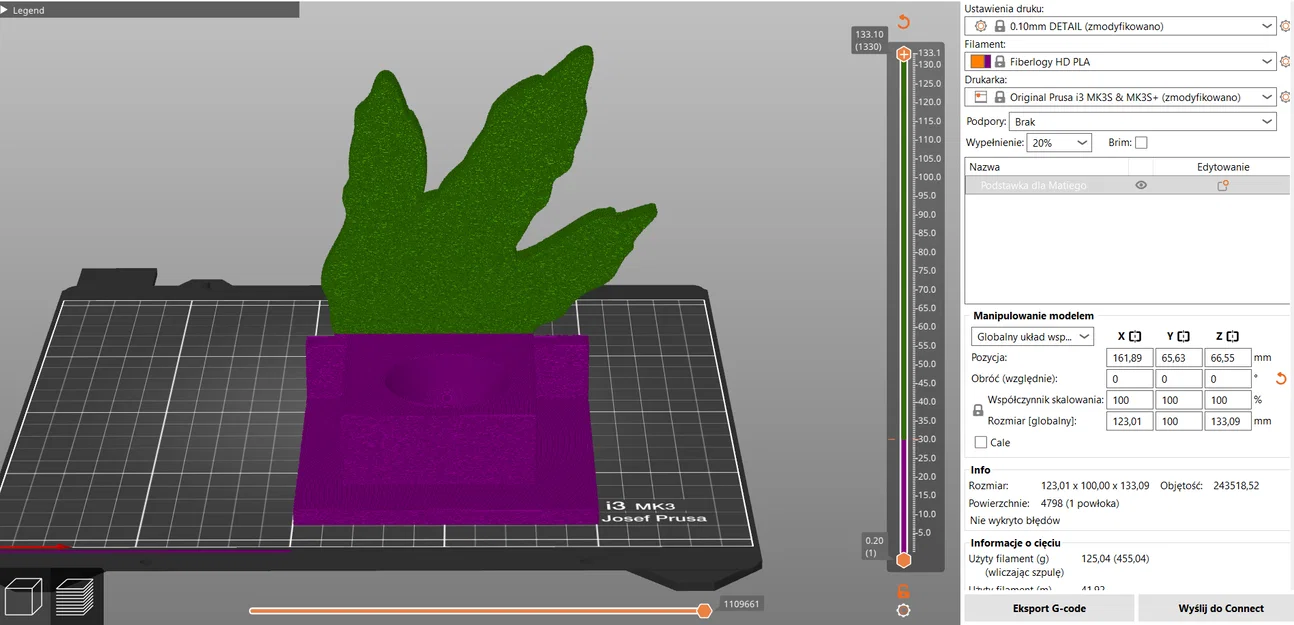The image size is (1294, 625).
Task: Click the Nazwa column header
Action: point(1049,167)
